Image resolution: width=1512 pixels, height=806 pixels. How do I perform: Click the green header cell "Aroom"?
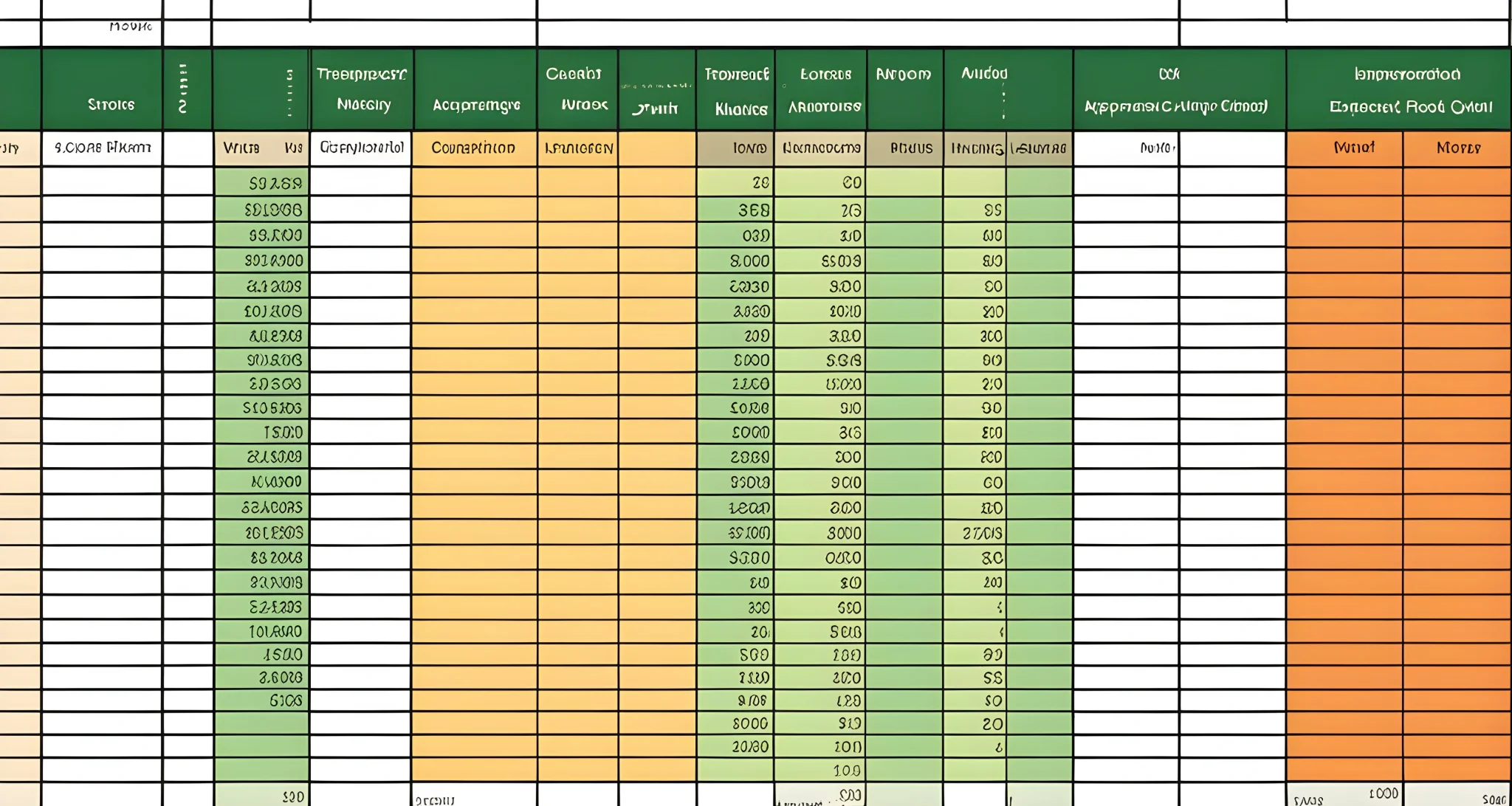tap(905, 90)
